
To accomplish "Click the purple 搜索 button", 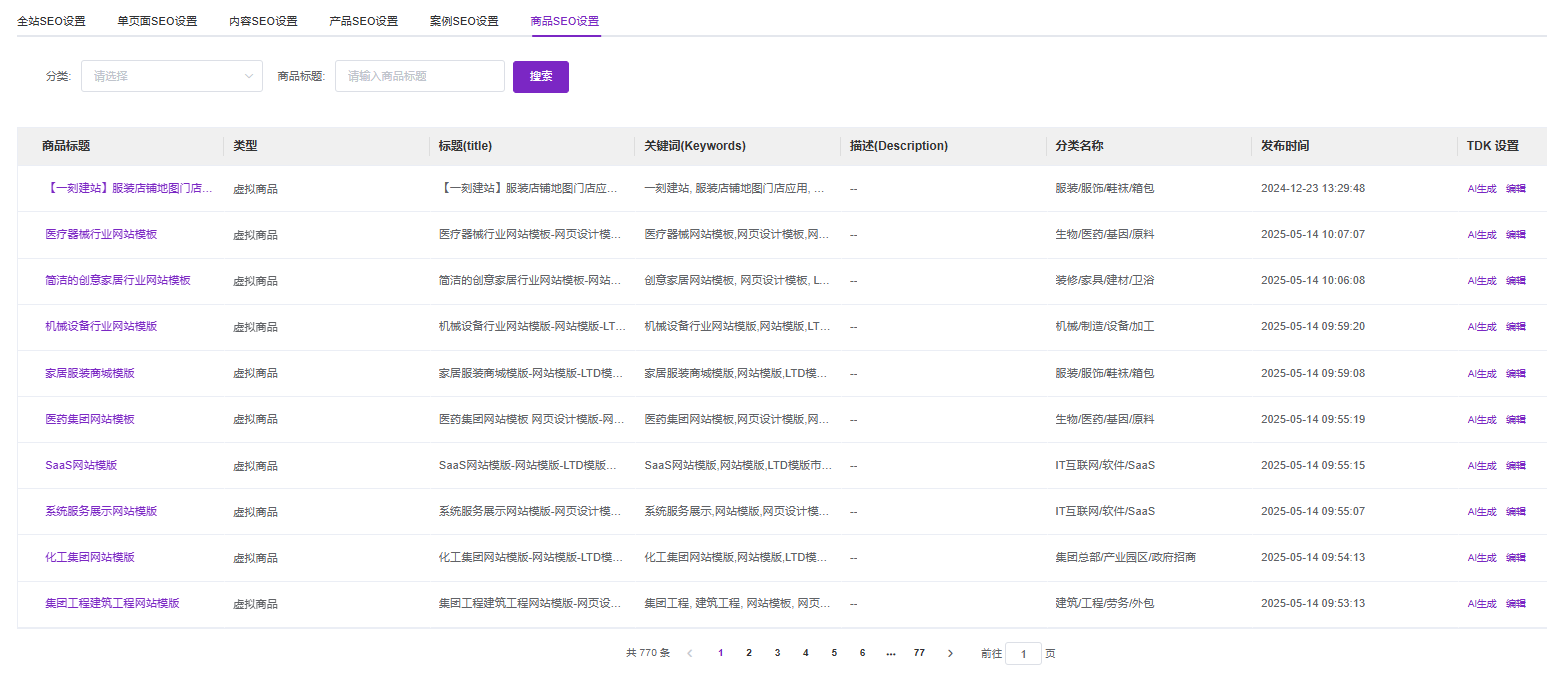I will 541,76.
